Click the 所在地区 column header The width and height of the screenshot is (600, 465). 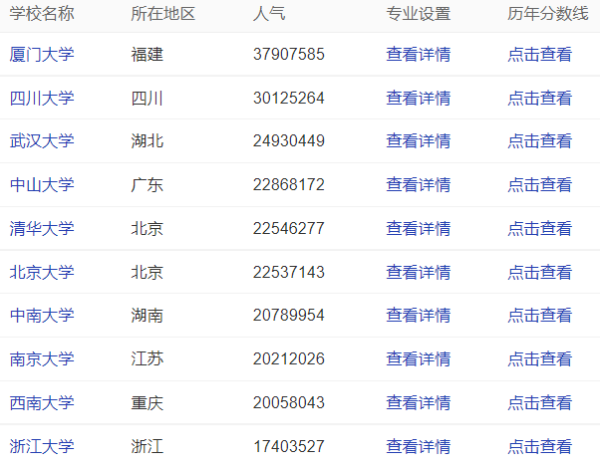pyautogui.click(x=163, y=14)
